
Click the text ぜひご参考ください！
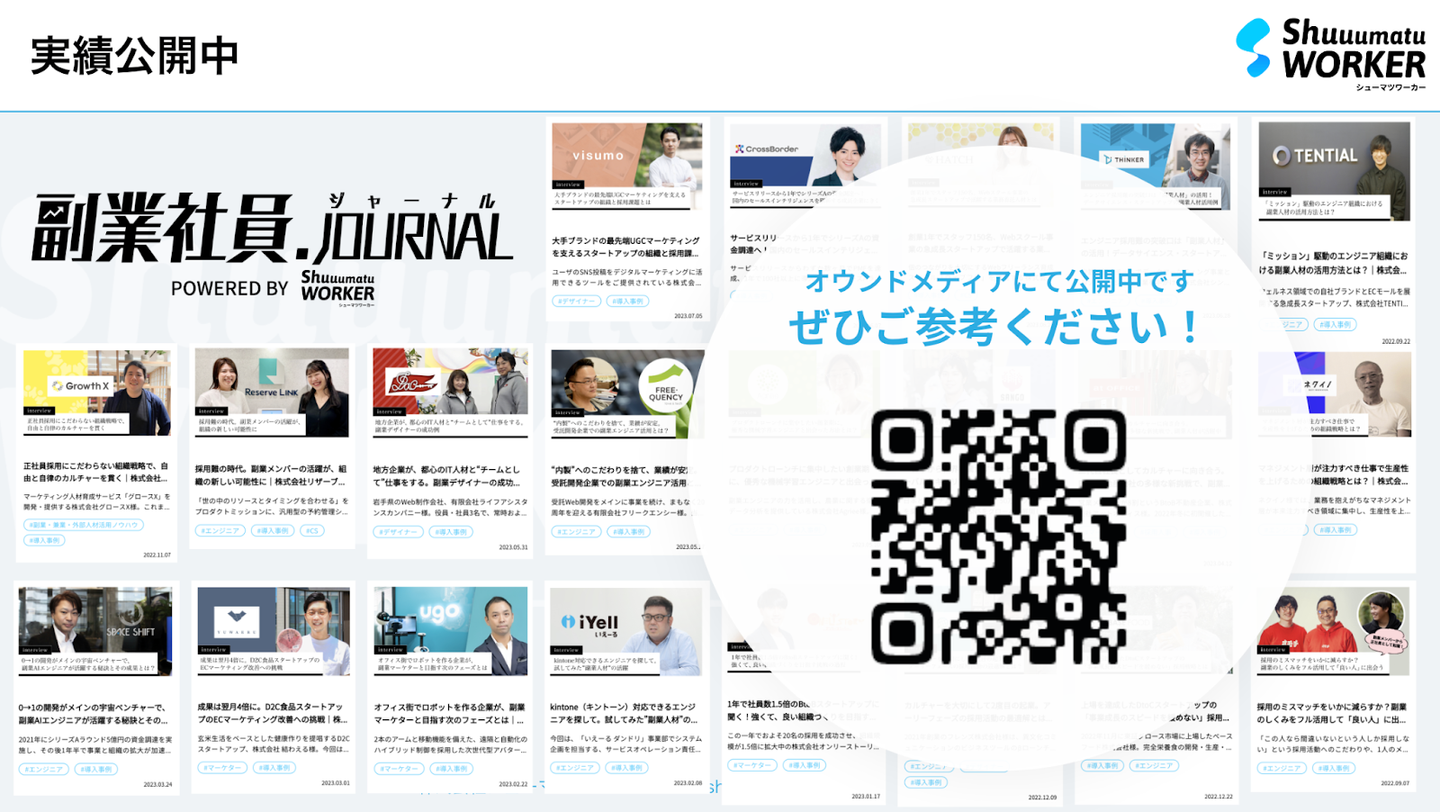(x=994, y=327)
